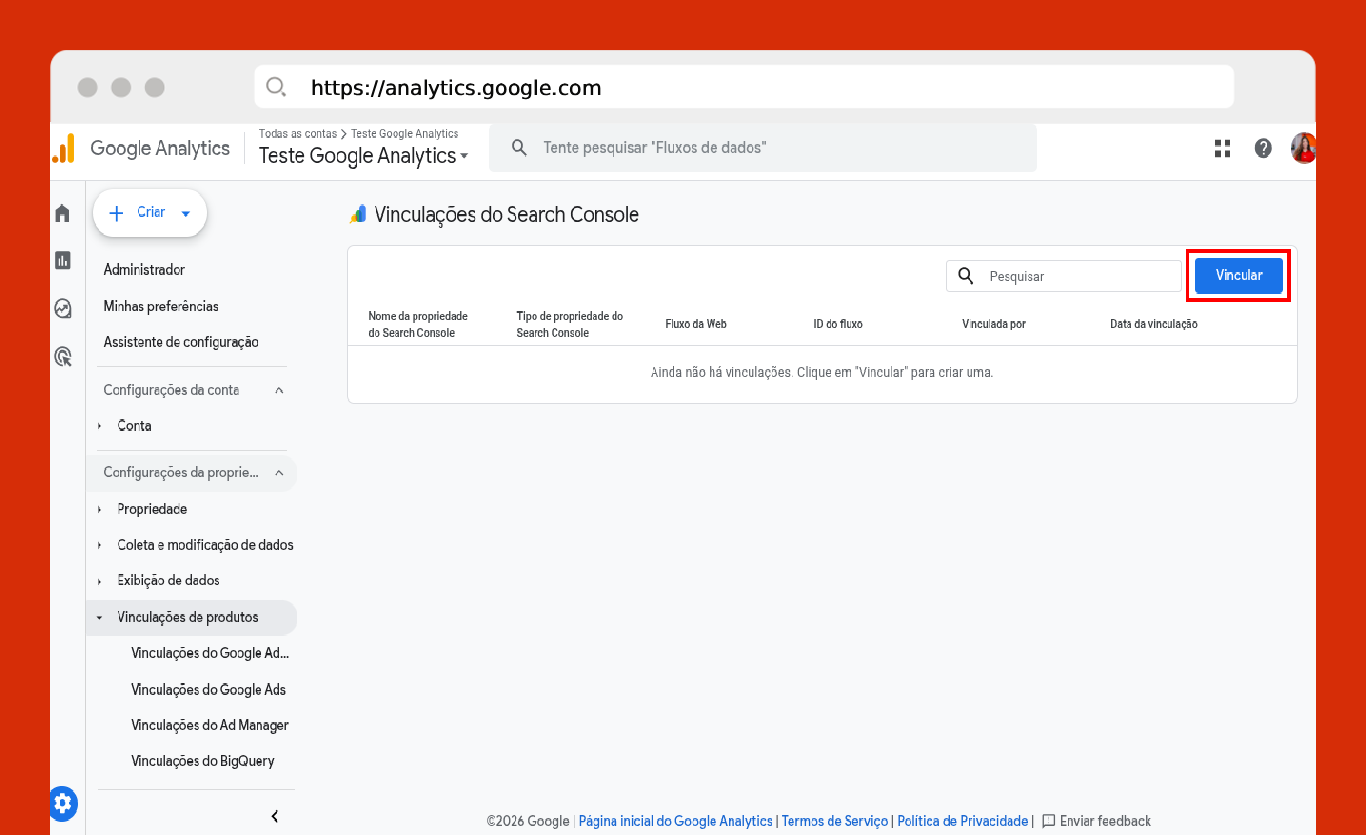Click the Admin gear icon
The image size is (1366, 835).
click(x=63, y=802)
